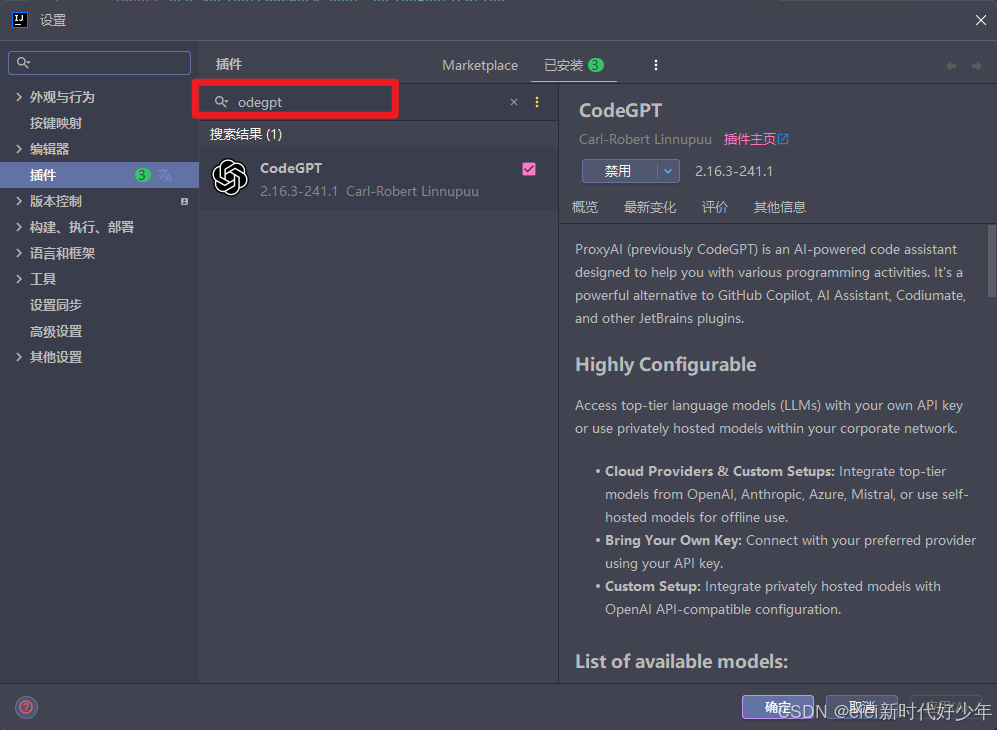Expand the 其他设置 tree node

tap(18, 357)
